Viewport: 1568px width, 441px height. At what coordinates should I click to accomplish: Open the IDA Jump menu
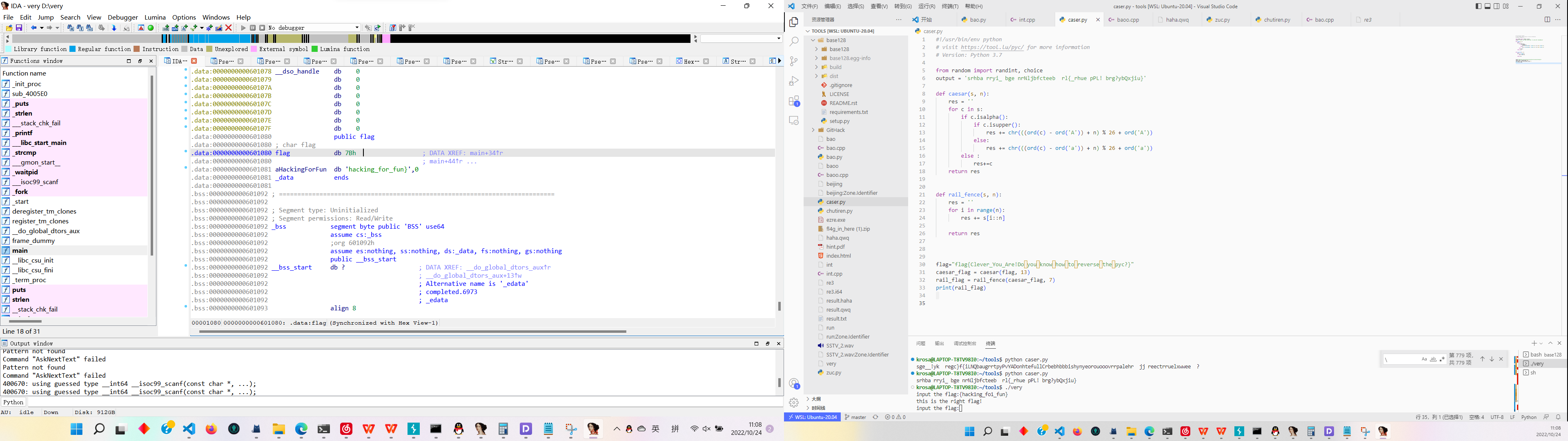pyautogui.click(x=46, y=18)
